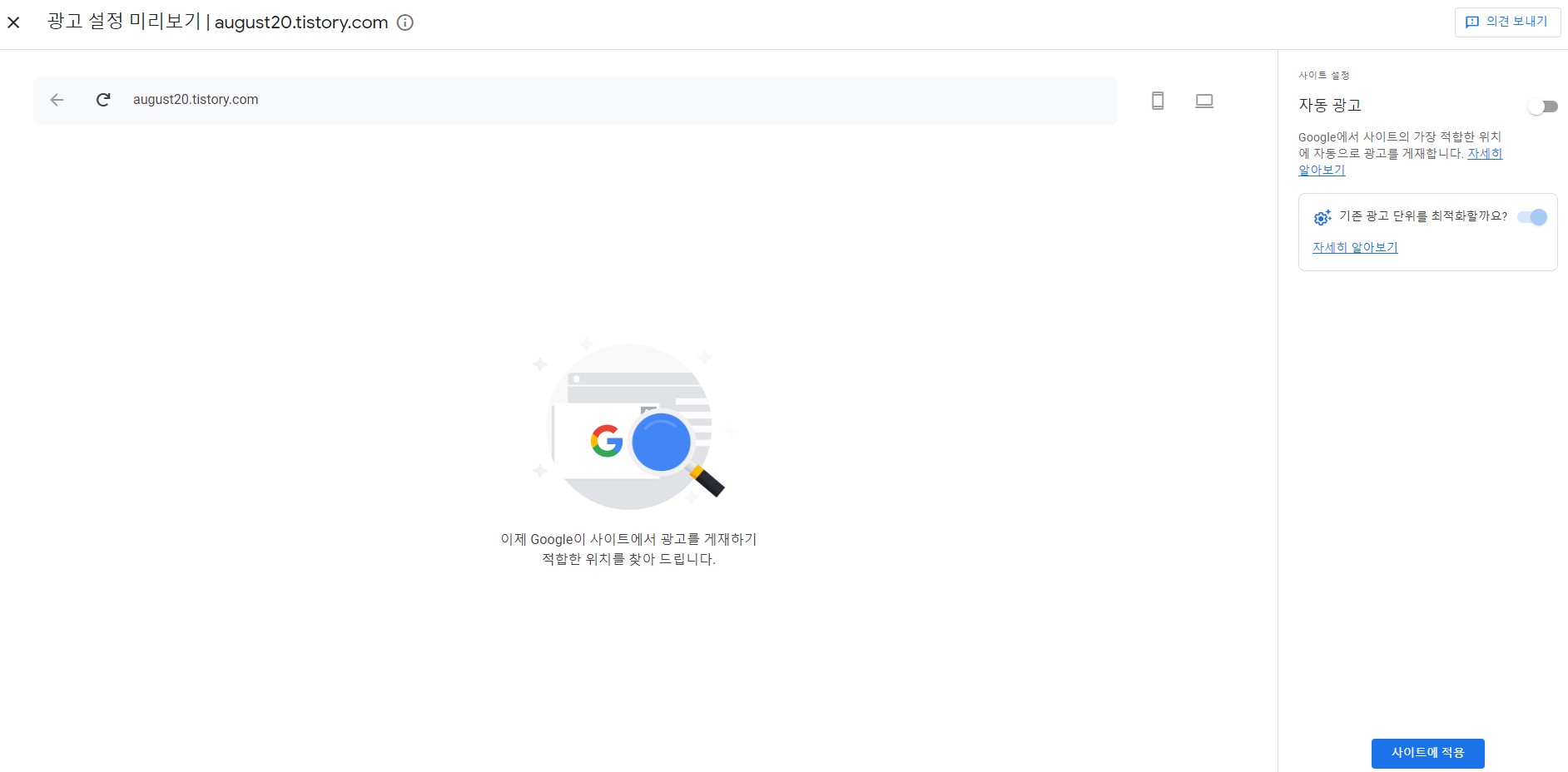The height and width of the screenshot is (772, 1568).
Task: Turn off 기존 광고 단위 최적화 toggle
Action: tap(1532, 217)
